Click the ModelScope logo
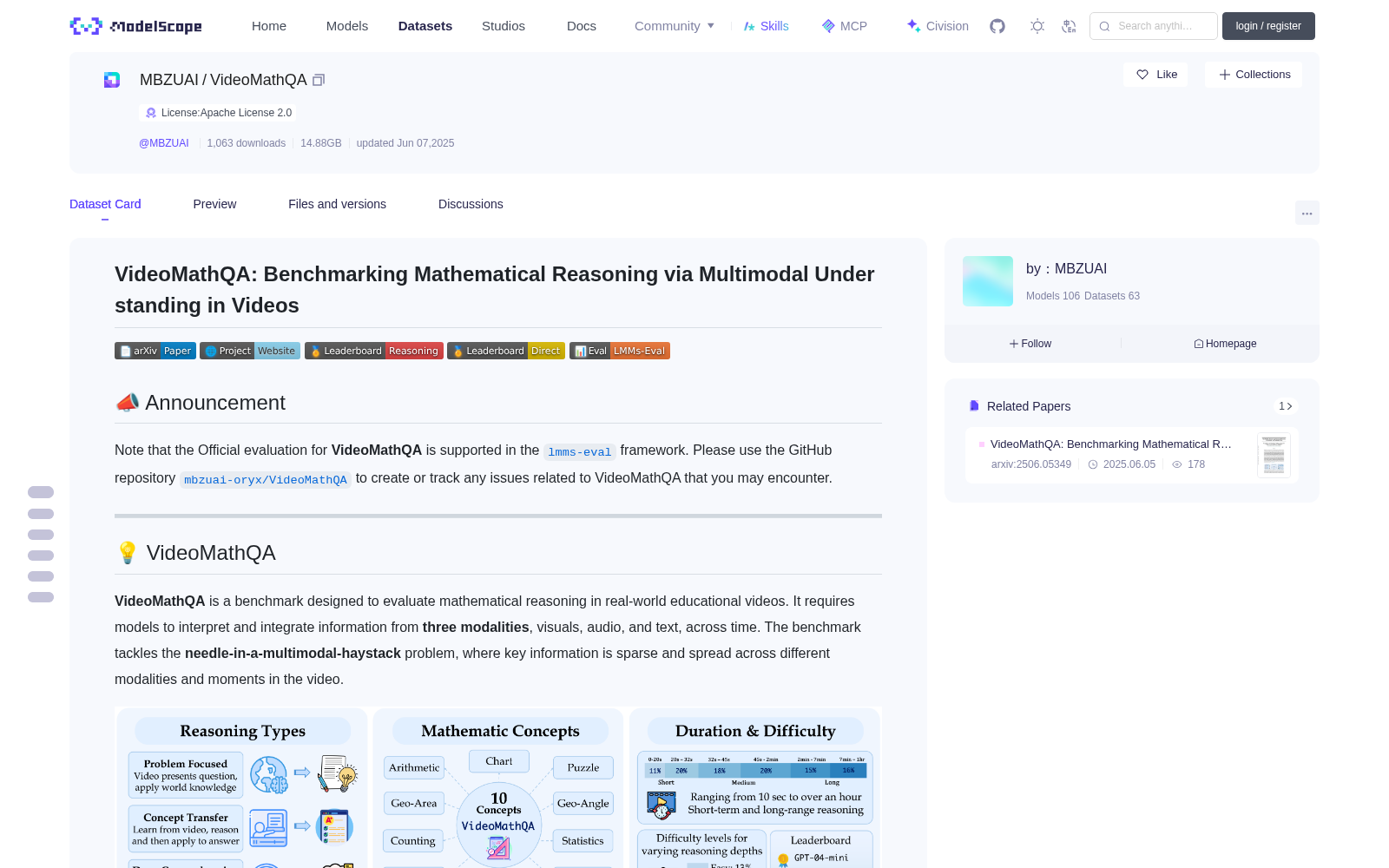This screenshot has height=868, width=1389. coord(136,26)
